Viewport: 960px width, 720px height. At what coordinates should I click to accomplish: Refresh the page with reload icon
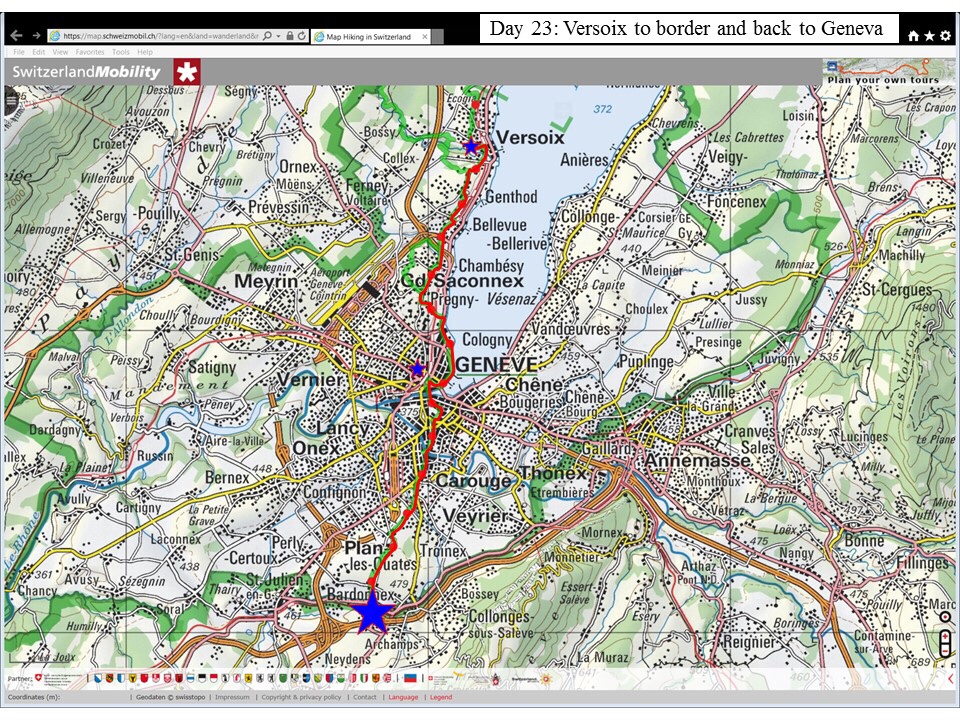point(301,36)
